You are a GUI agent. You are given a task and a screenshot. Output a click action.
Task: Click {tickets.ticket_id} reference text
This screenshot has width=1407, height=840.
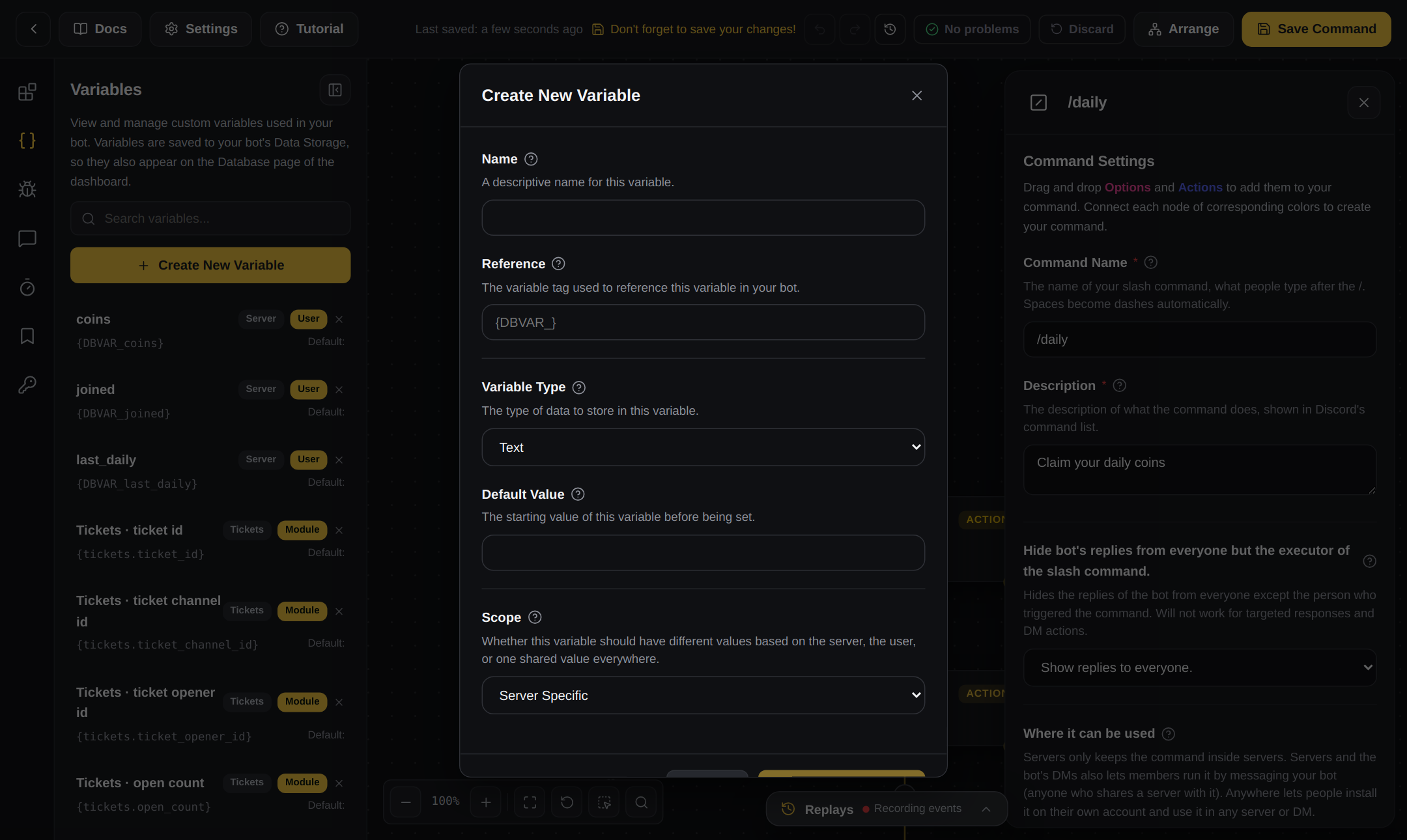(x=141, y=554)
